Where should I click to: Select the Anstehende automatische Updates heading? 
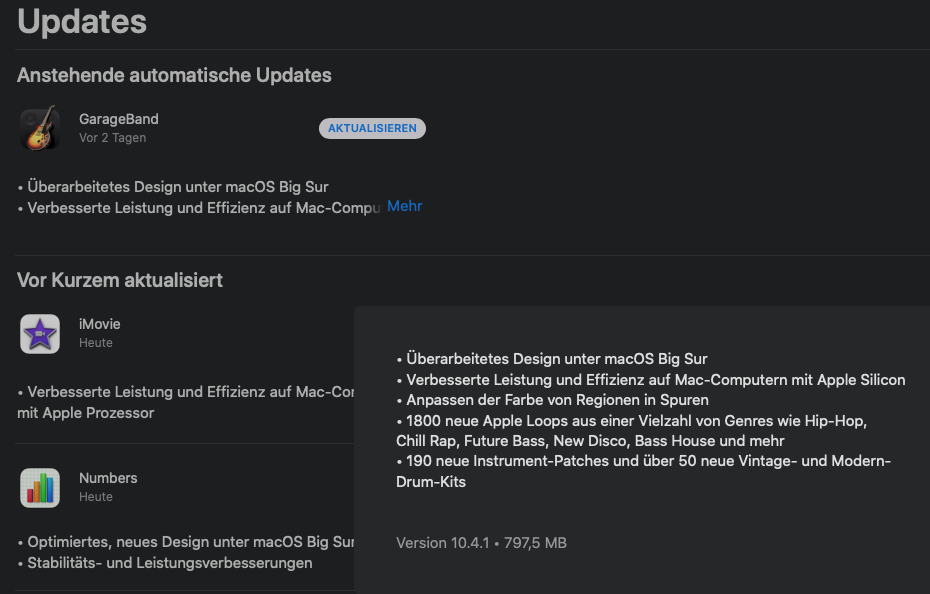[174, 75]
